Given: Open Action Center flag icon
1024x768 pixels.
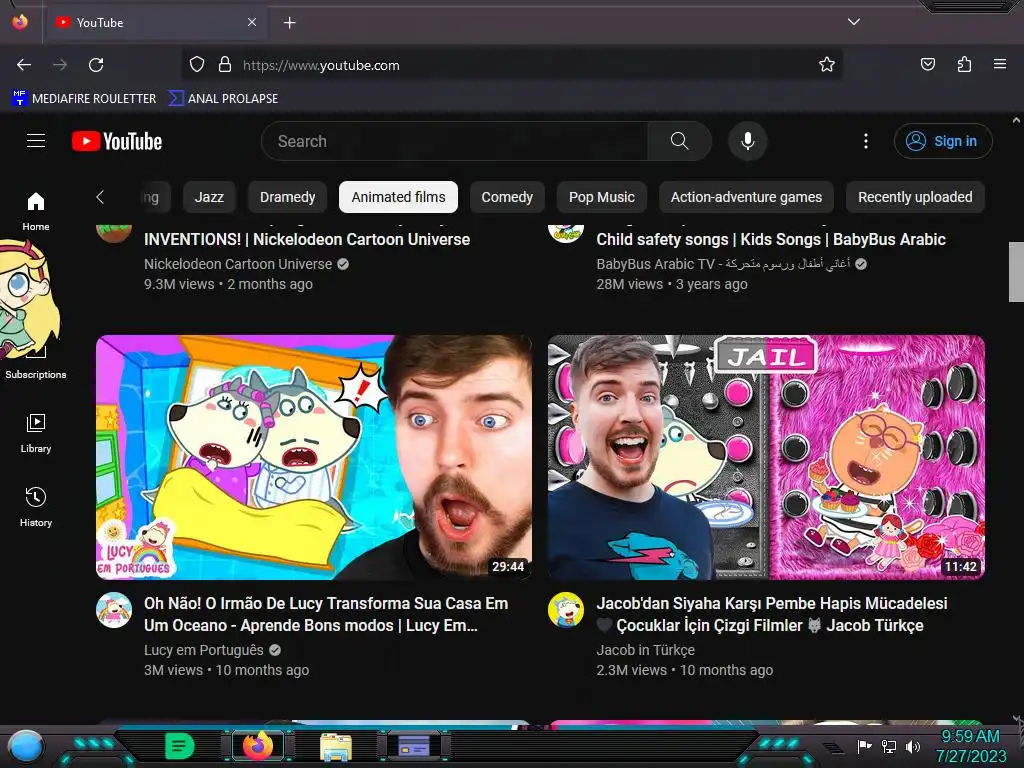Looking at the screenshot, I should [x=864, y=746].
